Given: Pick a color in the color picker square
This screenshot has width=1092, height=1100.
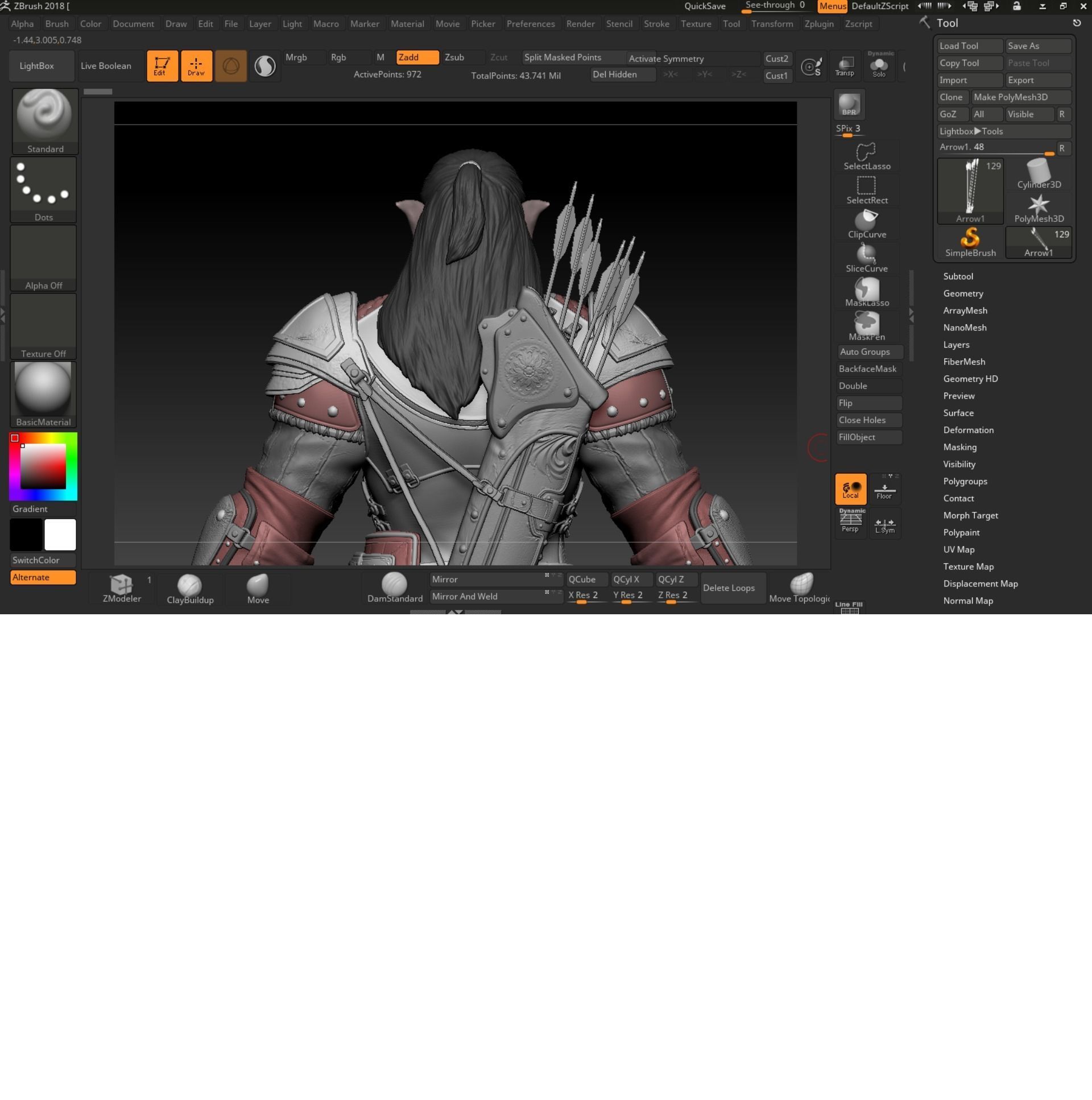Looking at the screenshot, I should click(x=43, y=466).
